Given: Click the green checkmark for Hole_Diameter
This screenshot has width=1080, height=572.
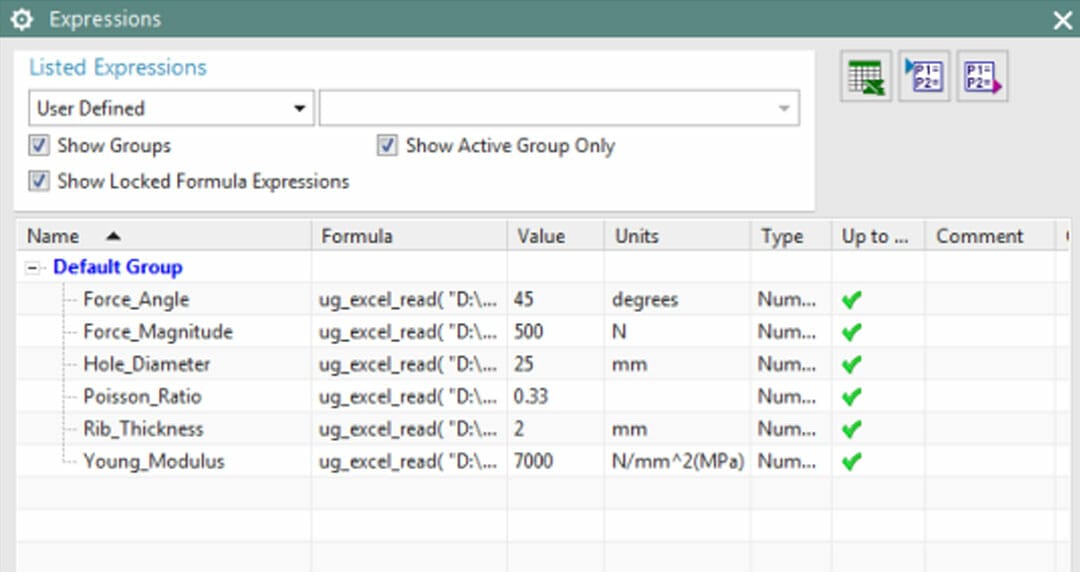Looking at the screenshot, I should (852, 365).
